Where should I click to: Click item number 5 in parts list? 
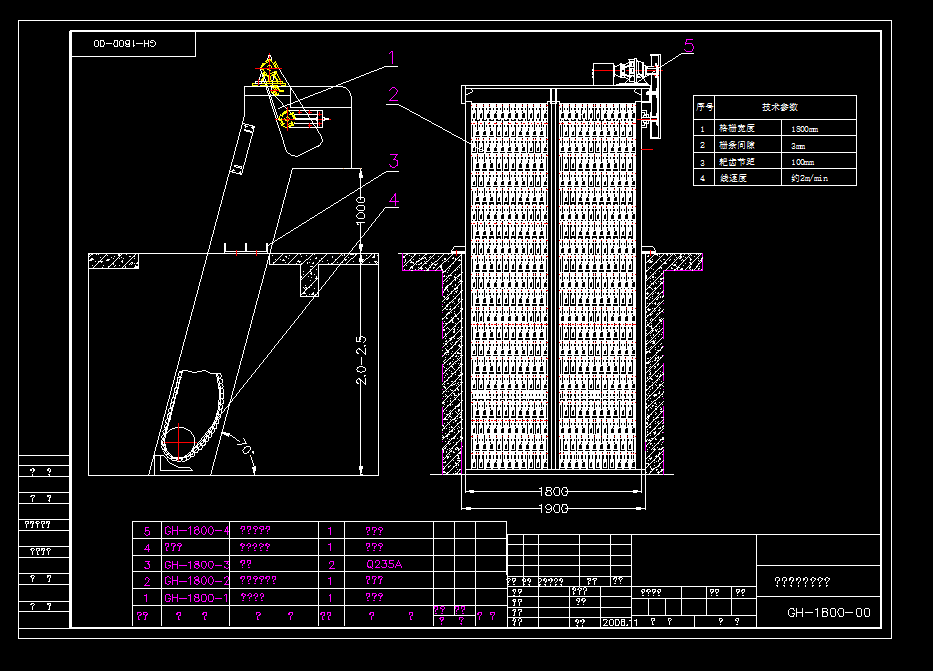[147, 531]
